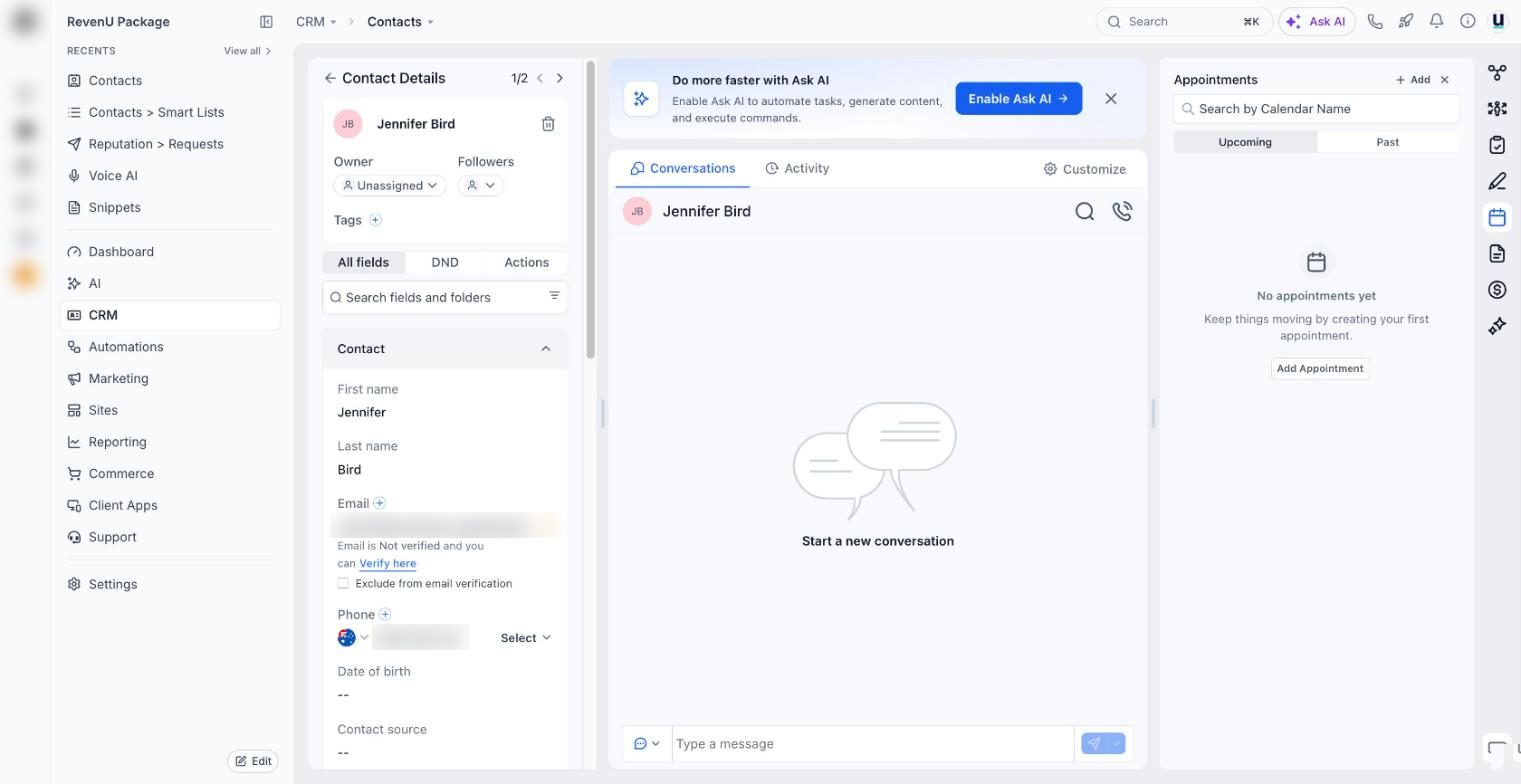Switch to the Actions tab

tap(526, 262)
